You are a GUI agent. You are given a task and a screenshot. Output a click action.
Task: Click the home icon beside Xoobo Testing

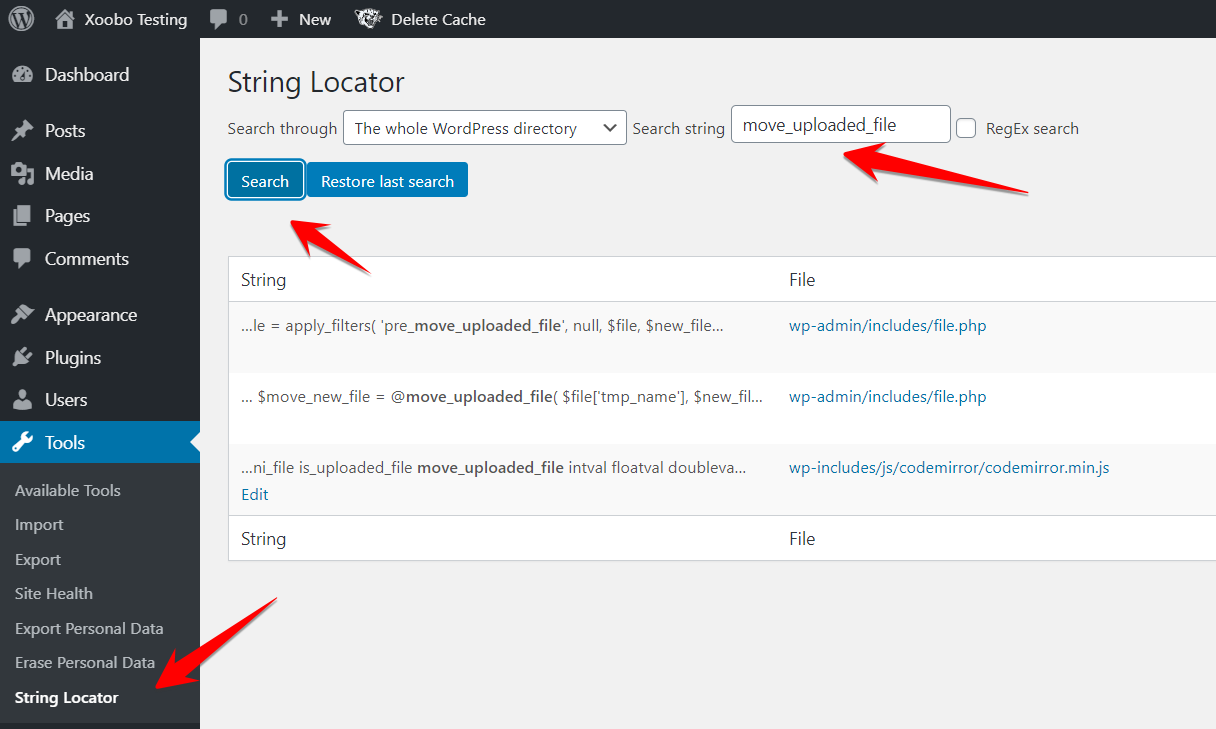point(65,19)
